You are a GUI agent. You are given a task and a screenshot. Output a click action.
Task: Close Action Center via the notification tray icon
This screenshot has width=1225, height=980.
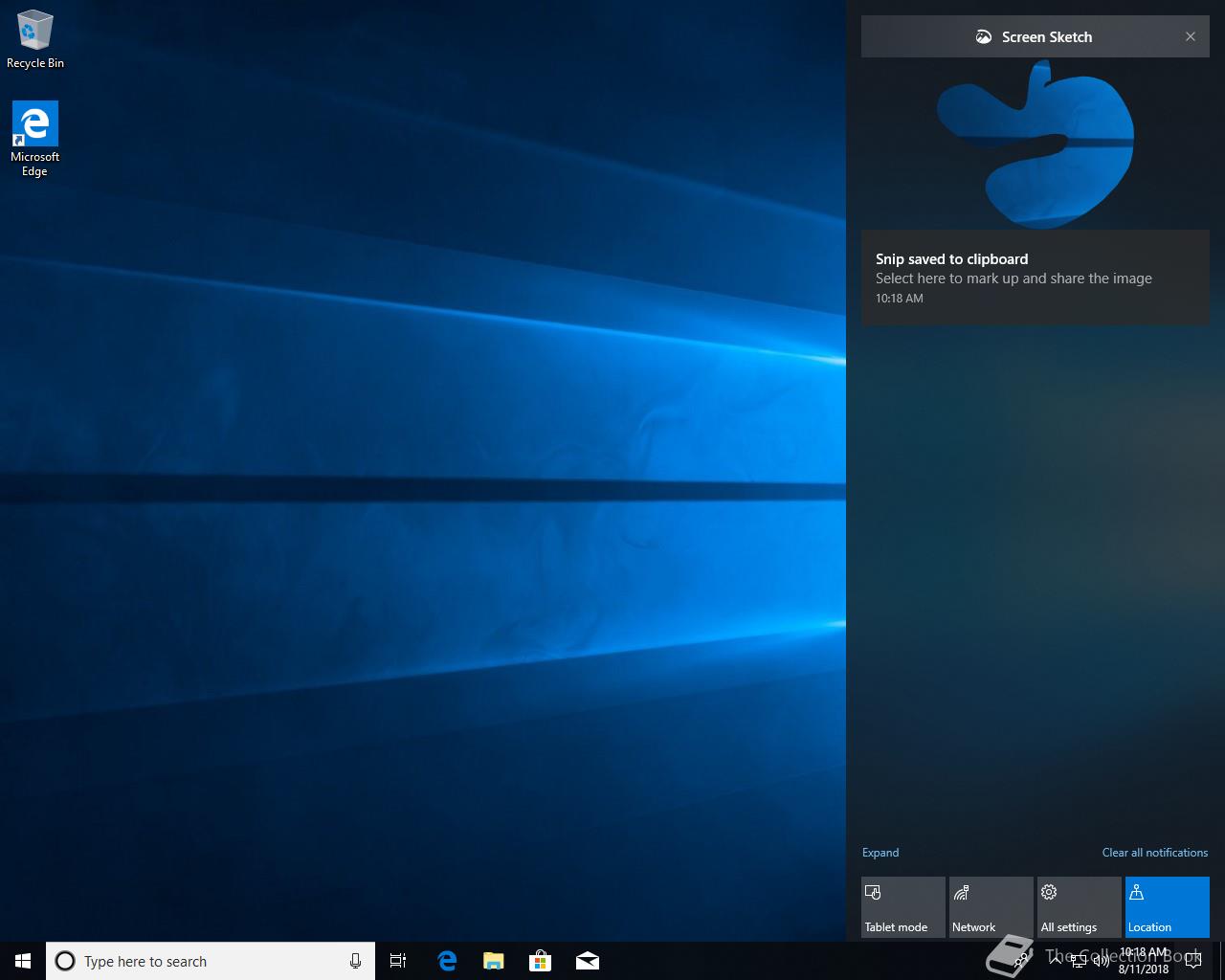[x=1192, y=961]
